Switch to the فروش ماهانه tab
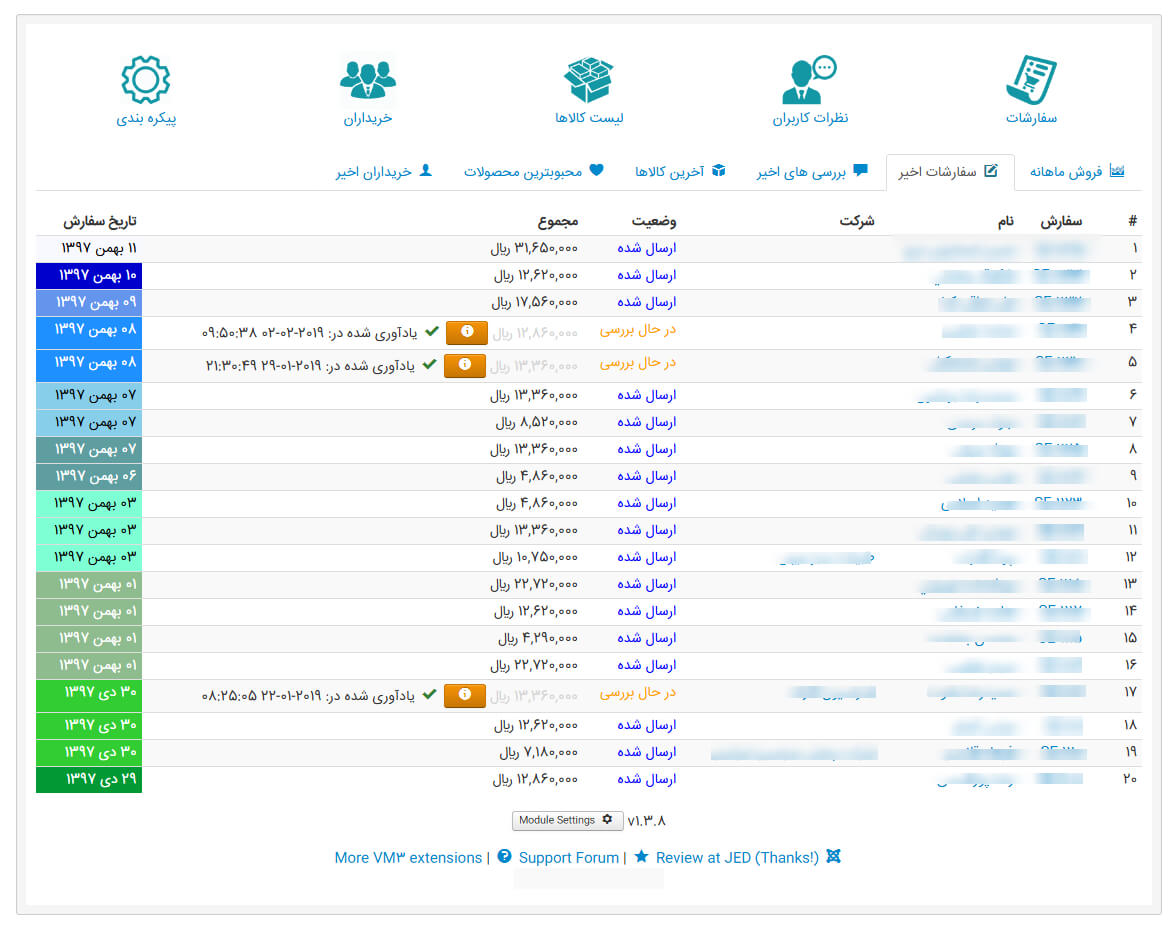Screen dimensions: 1173x928 (x=1076, y=172)
